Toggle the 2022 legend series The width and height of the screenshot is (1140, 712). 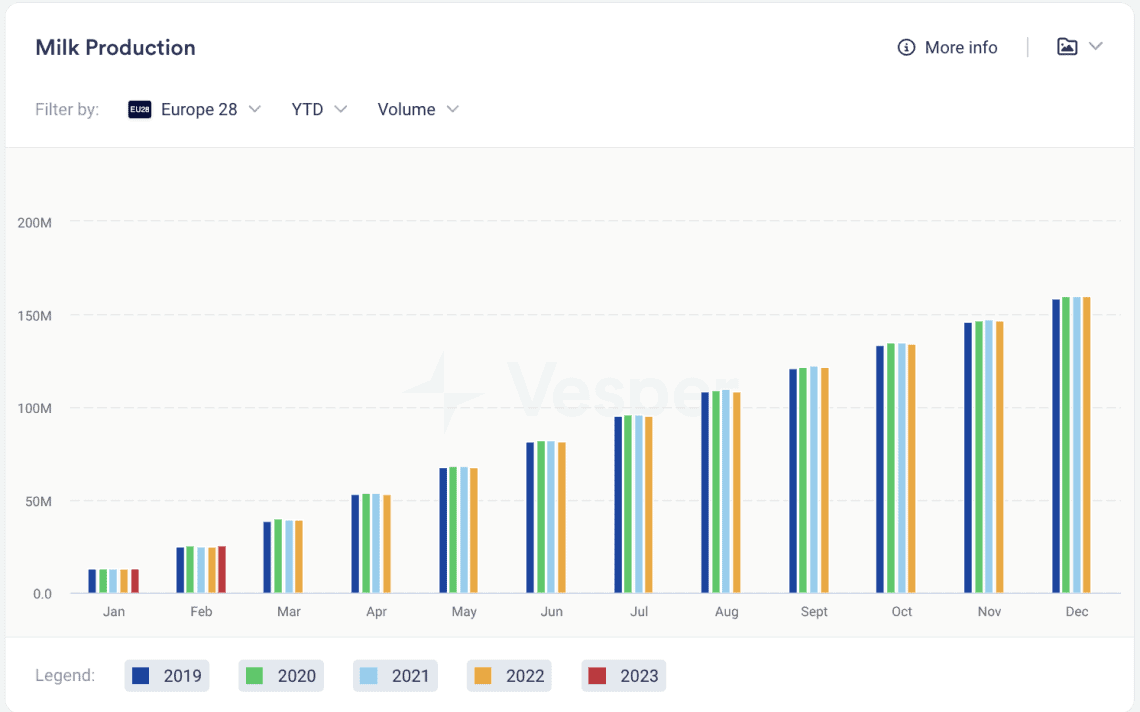pos(509,676)
